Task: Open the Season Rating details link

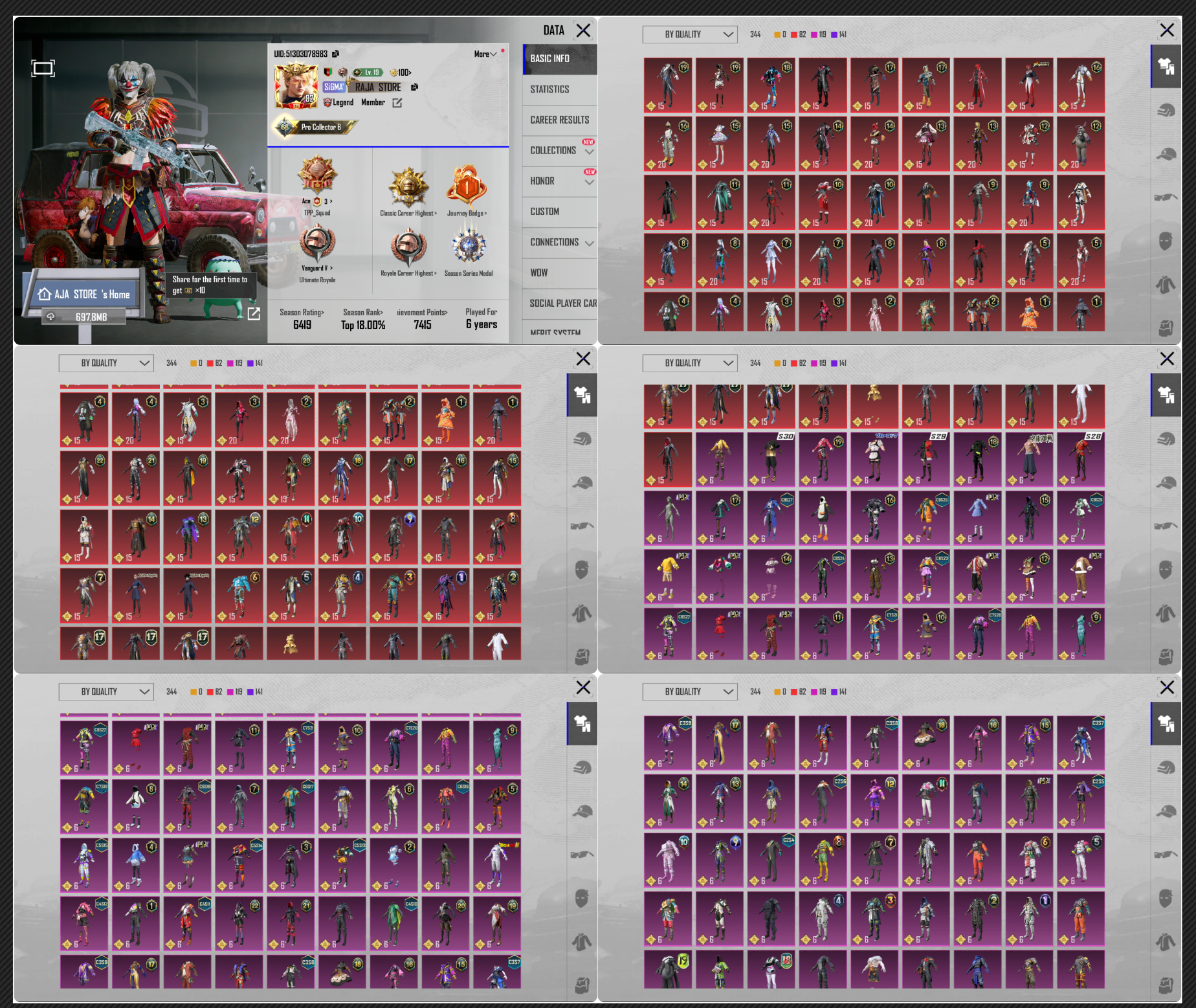Action: pos(302,312)
